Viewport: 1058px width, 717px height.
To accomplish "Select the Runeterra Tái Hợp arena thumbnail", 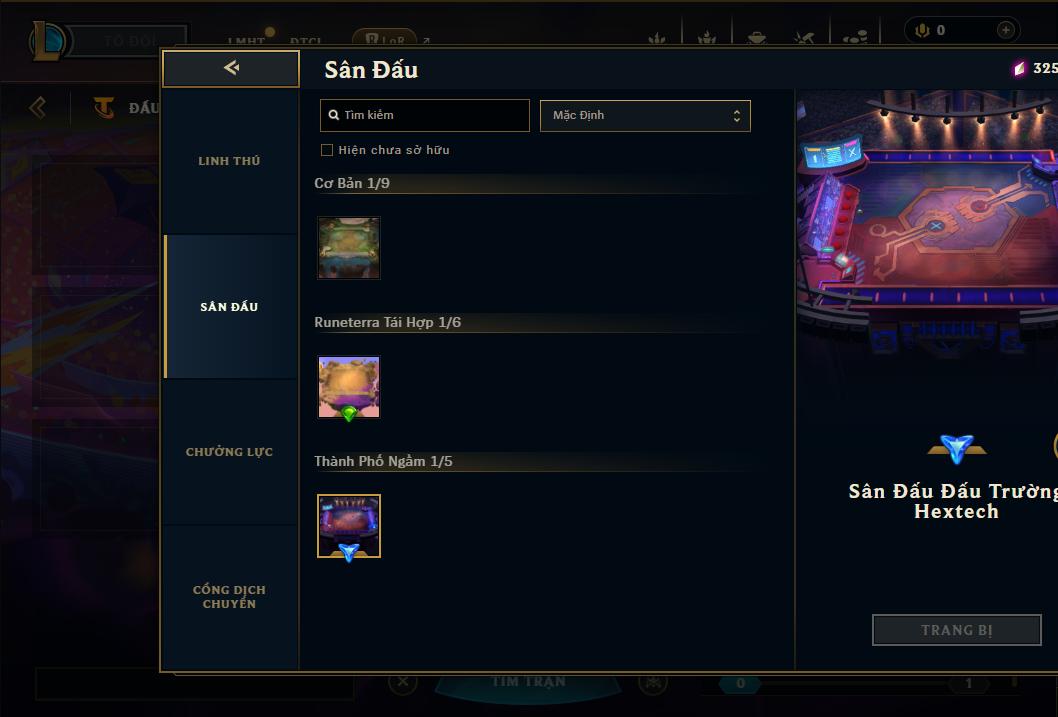I will pyautogui.click(x=349, y=387).
